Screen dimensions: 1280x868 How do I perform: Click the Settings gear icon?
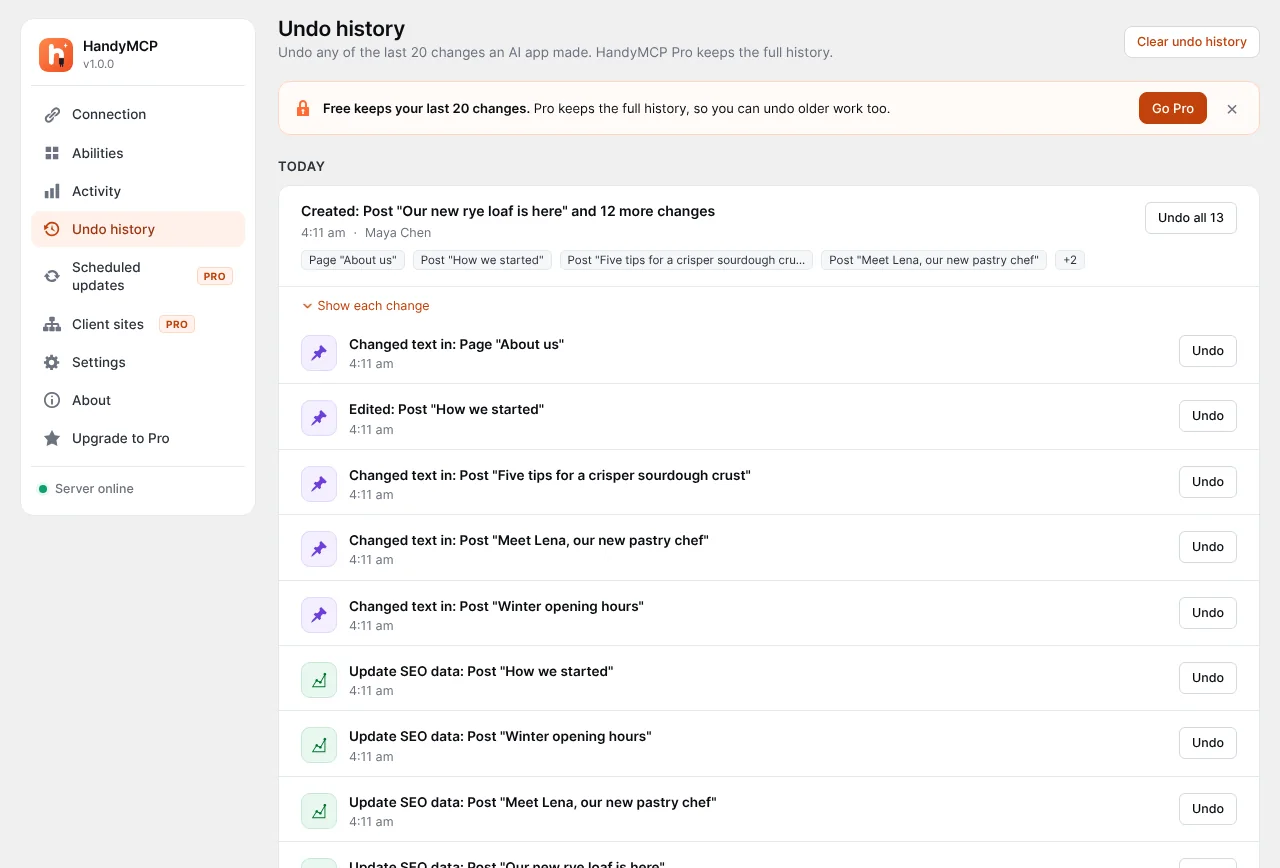point(52,362)
